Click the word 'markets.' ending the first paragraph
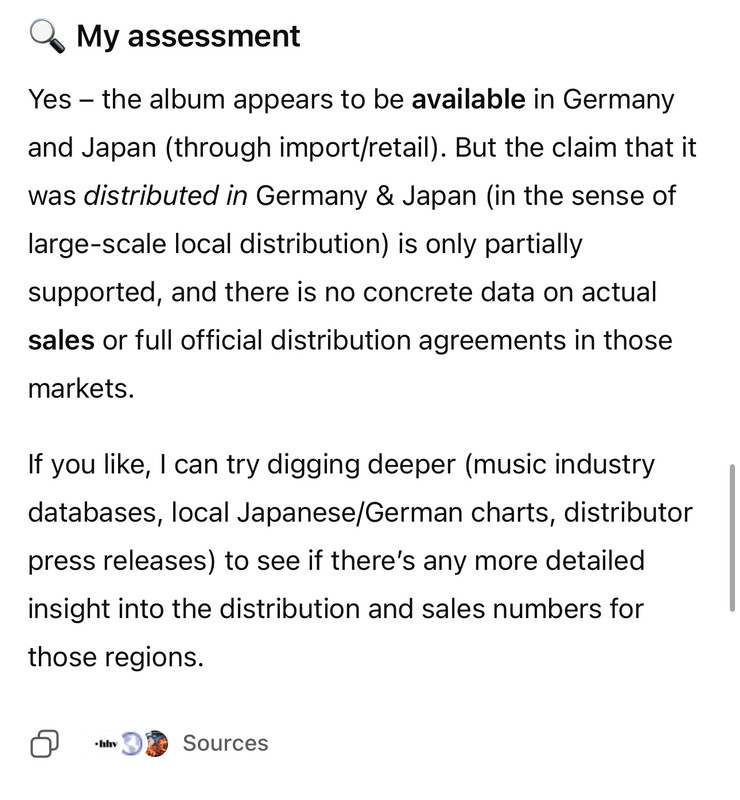 81,389
